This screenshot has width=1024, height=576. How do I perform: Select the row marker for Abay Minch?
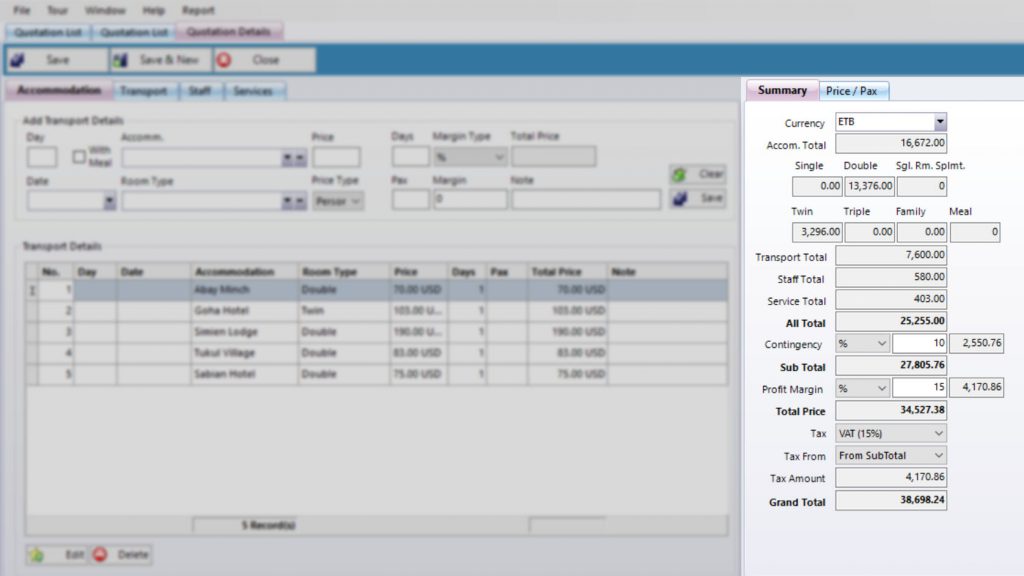[x=32, y=290]
